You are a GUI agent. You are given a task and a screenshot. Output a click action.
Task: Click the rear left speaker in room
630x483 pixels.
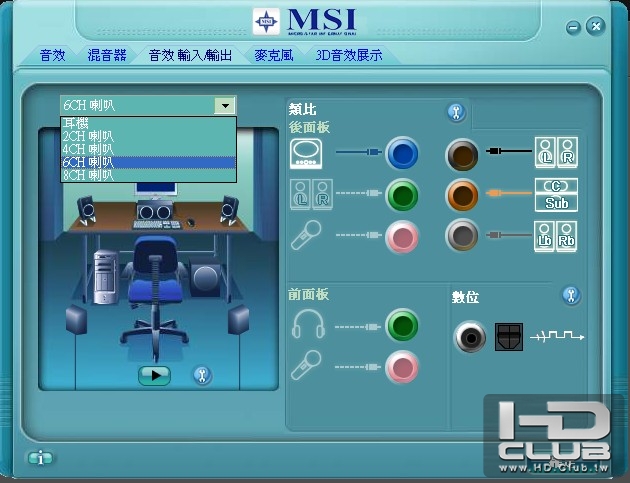point(76,319)
